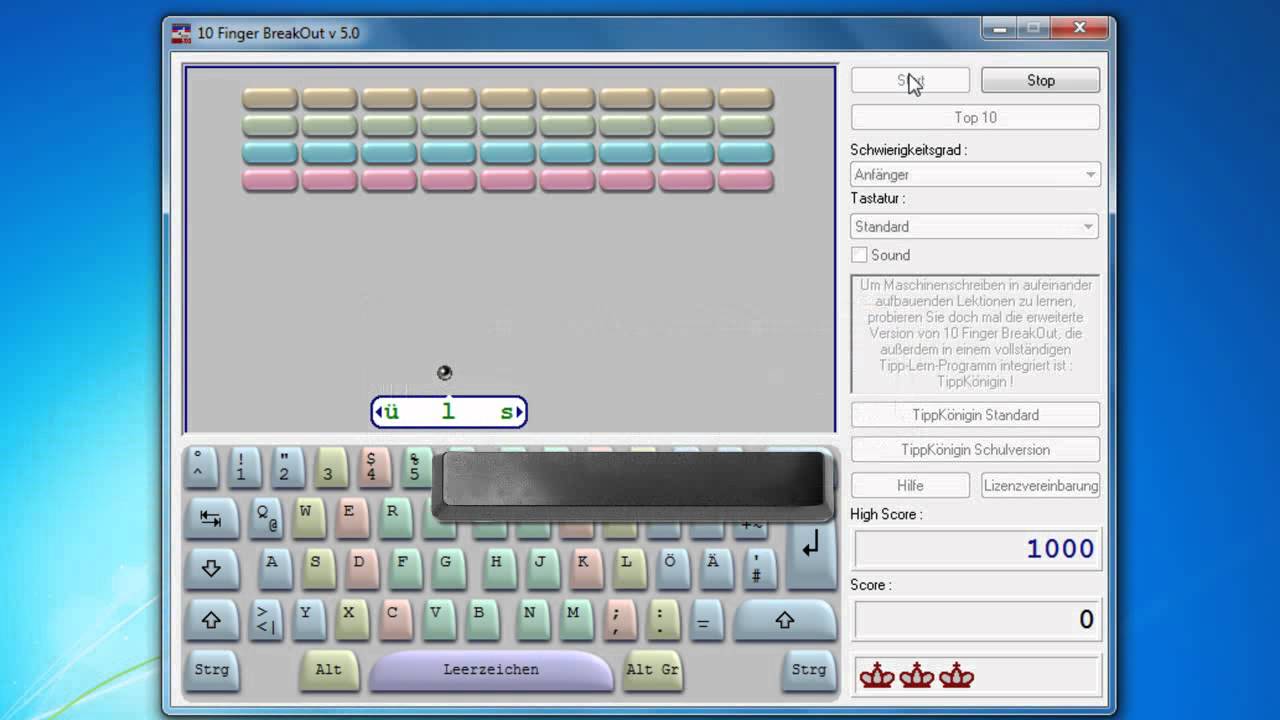1280x720 pixels.
Task: Click the L key on the keyboard
Action: pos(629,568)
